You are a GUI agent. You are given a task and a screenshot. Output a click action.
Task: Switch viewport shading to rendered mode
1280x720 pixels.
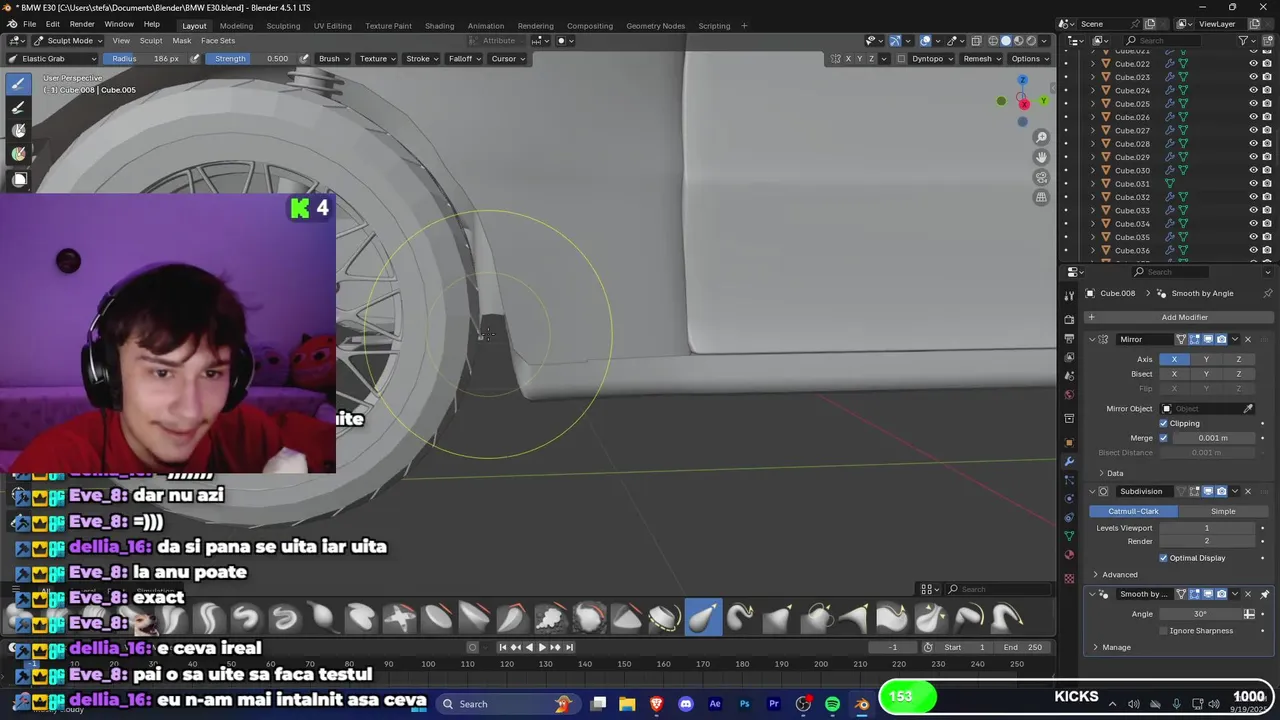1032,41
